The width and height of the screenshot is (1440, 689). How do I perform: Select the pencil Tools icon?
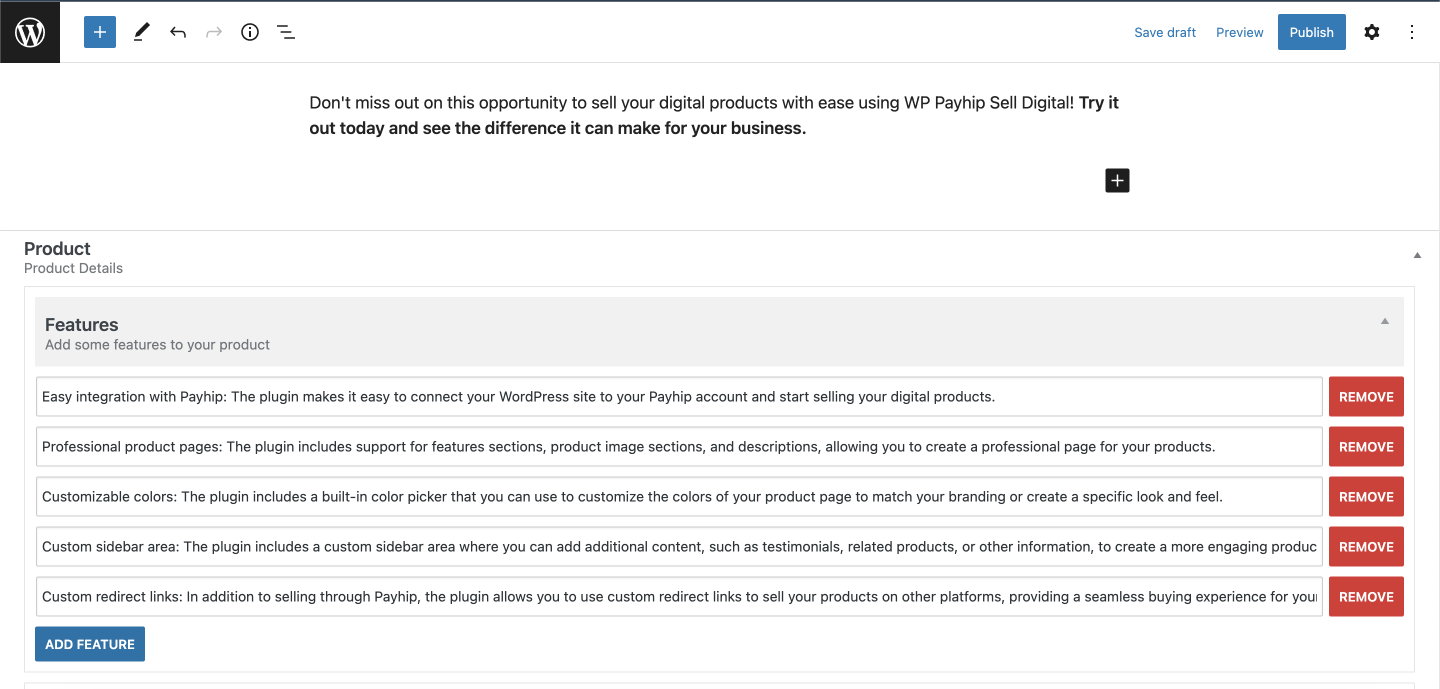pos(141,32)
